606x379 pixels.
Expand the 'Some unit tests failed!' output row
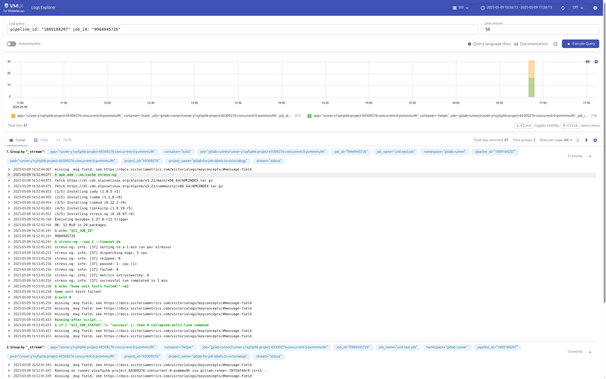tap(302, 292)
